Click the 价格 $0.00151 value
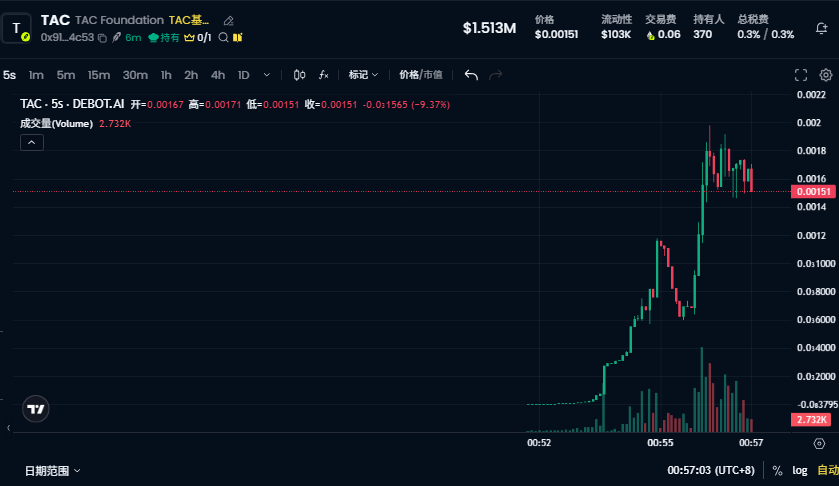The height and width of the screenshot is (486, 839). (x=556, y=34)
